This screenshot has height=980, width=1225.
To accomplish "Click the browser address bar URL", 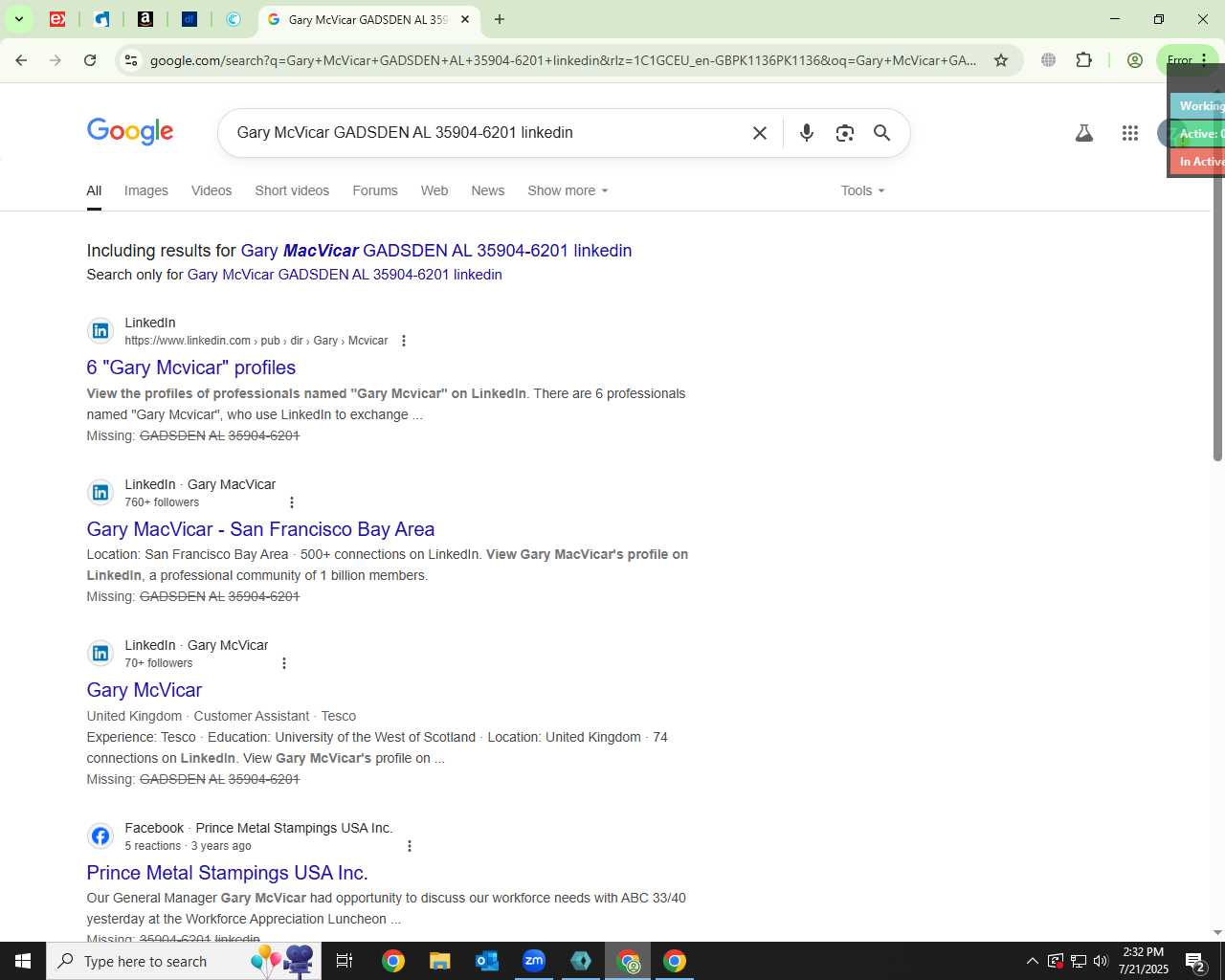I will coord(563,60).
